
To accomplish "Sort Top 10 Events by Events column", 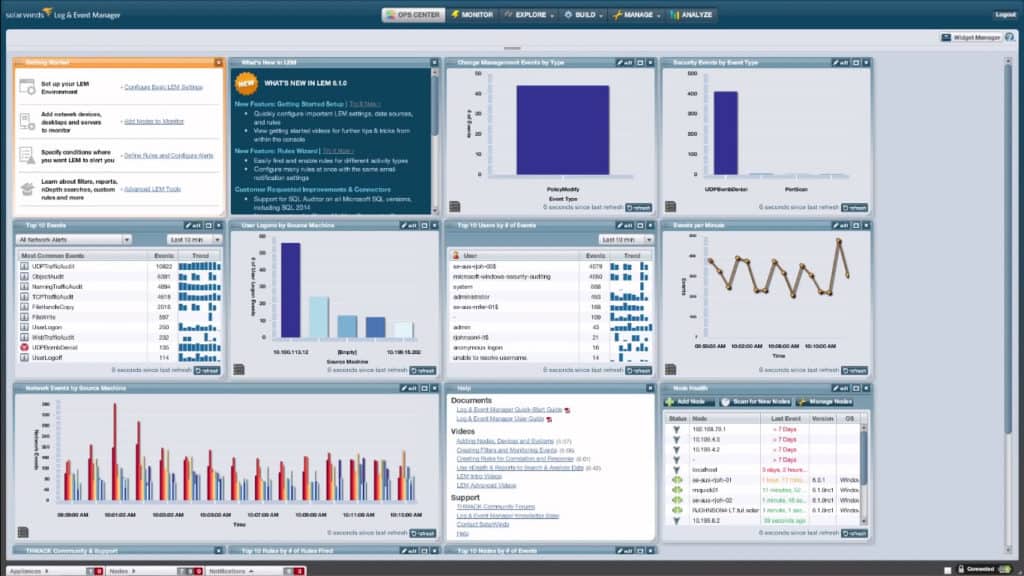I will pos(164,256).
